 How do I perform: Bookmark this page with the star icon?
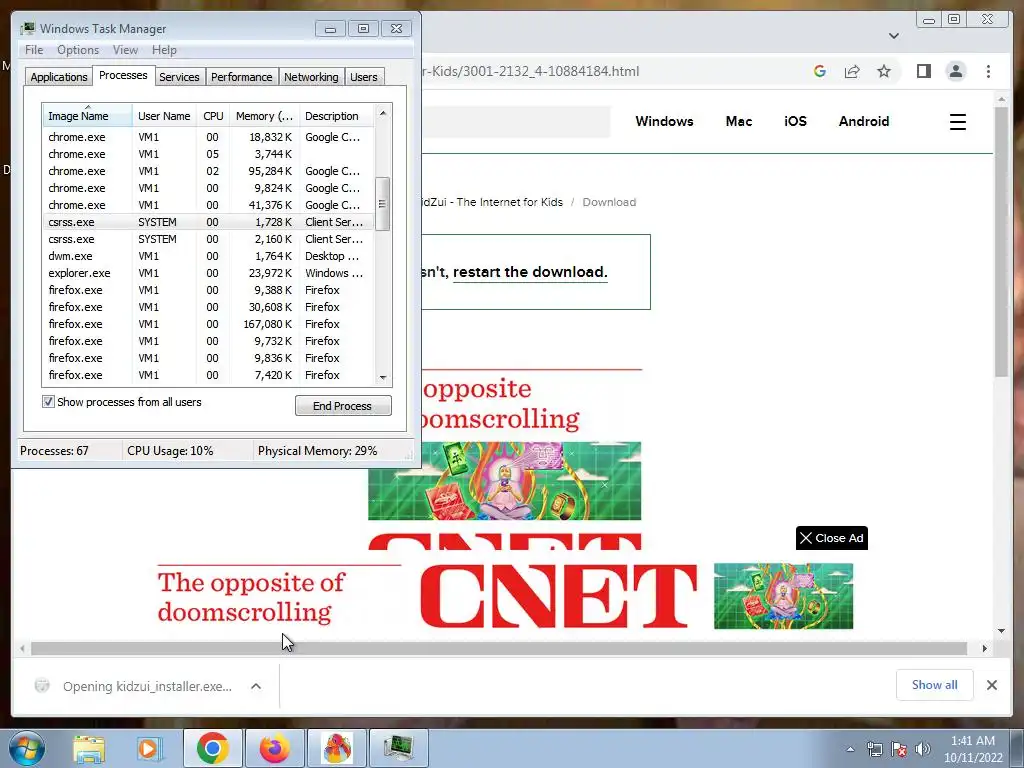tap(884, 71)
